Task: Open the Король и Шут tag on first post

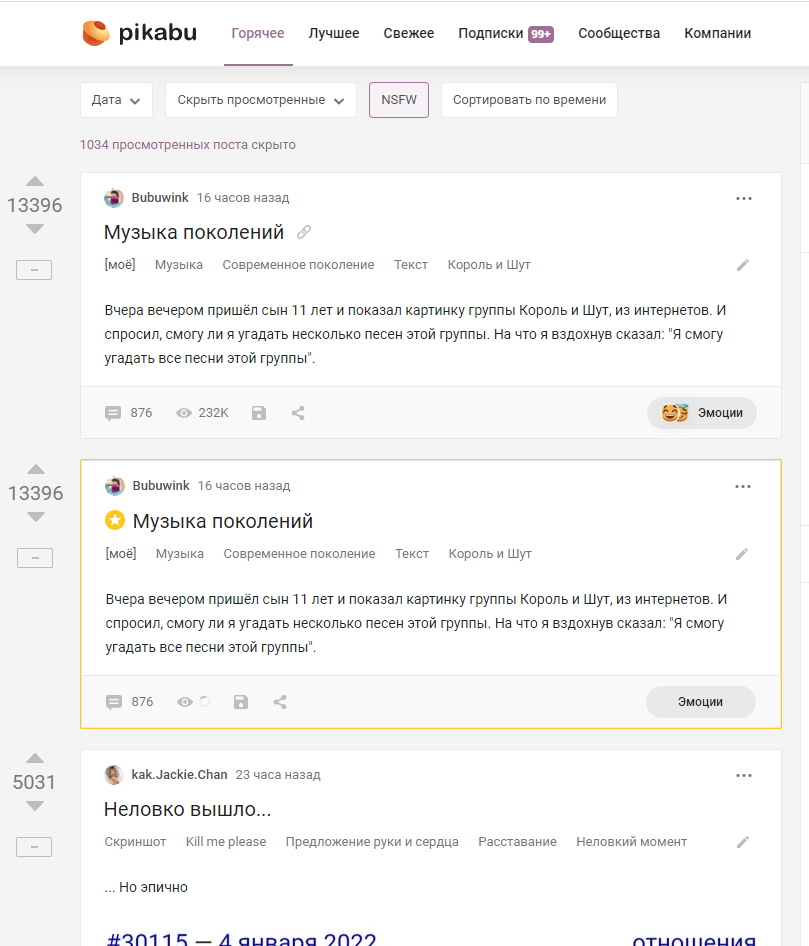Action: pyautogui.click(x=489, y=265)
